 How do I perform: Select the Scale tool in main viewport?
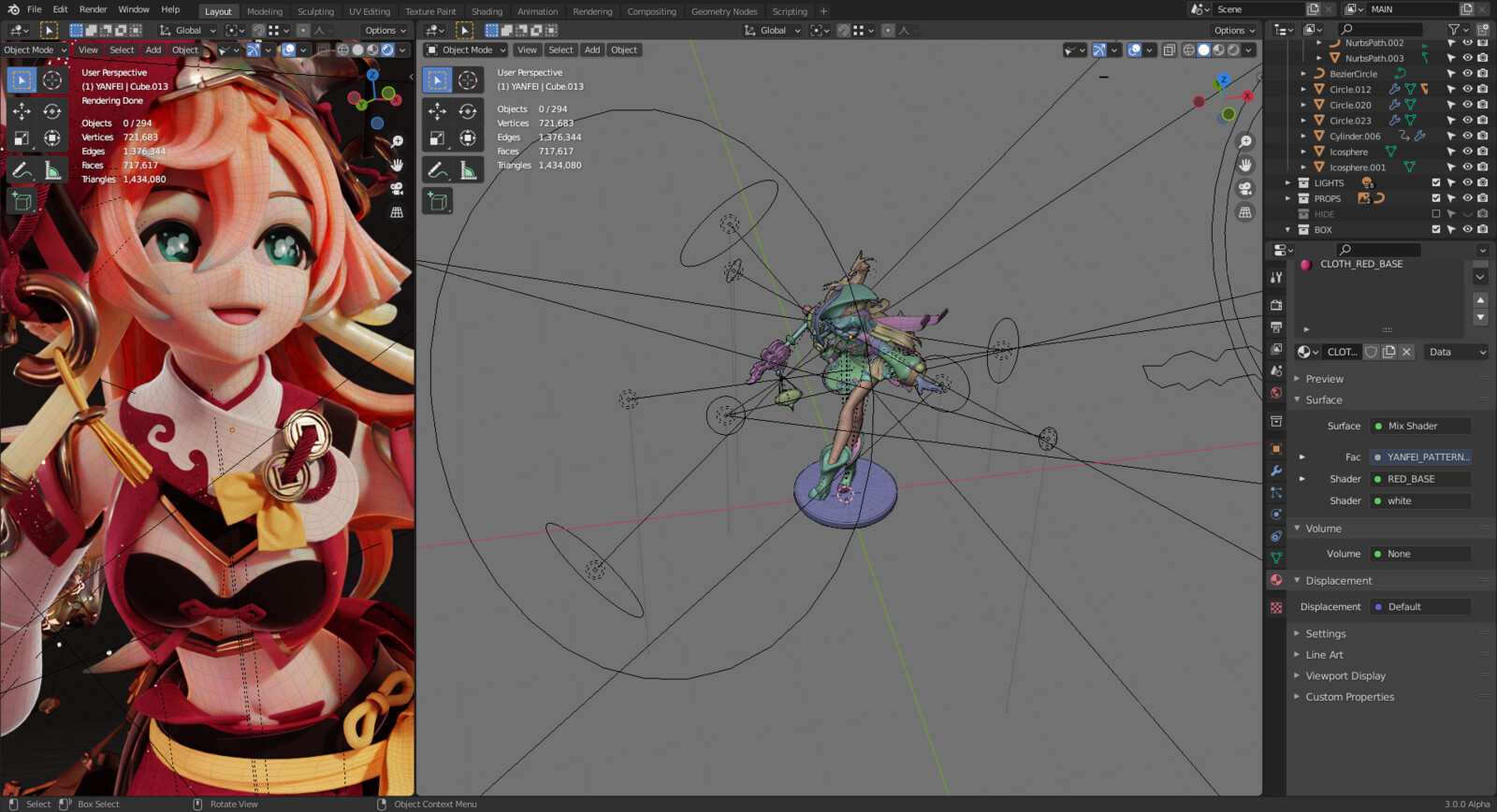(x=437, y=138)
